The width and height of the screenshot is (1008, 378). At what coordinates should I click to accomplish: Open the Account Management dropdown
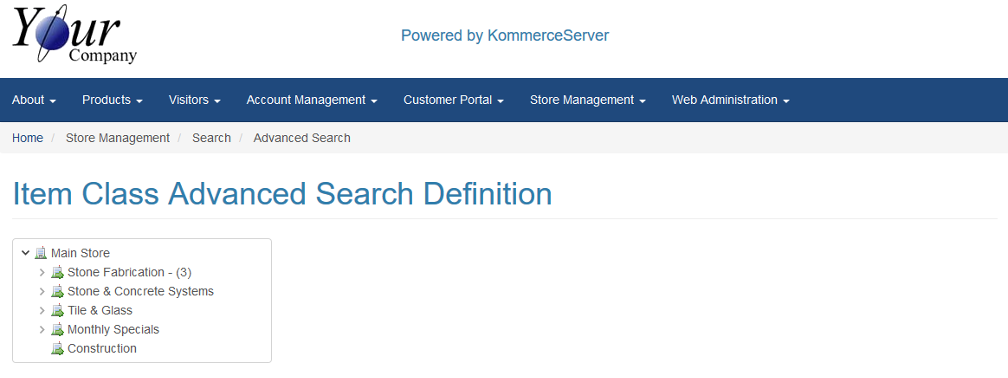click(312, 100)
